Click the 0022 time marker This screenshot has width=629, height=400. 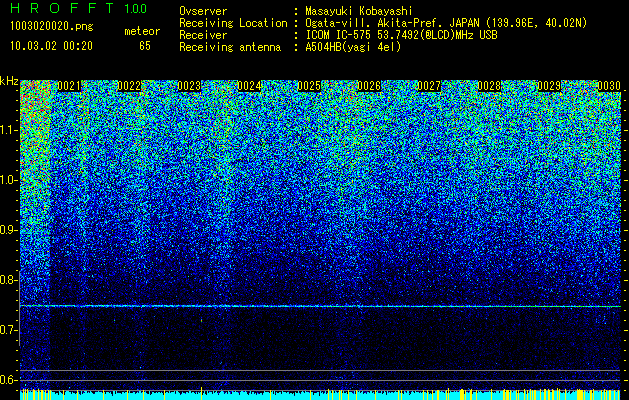point(129,86)
